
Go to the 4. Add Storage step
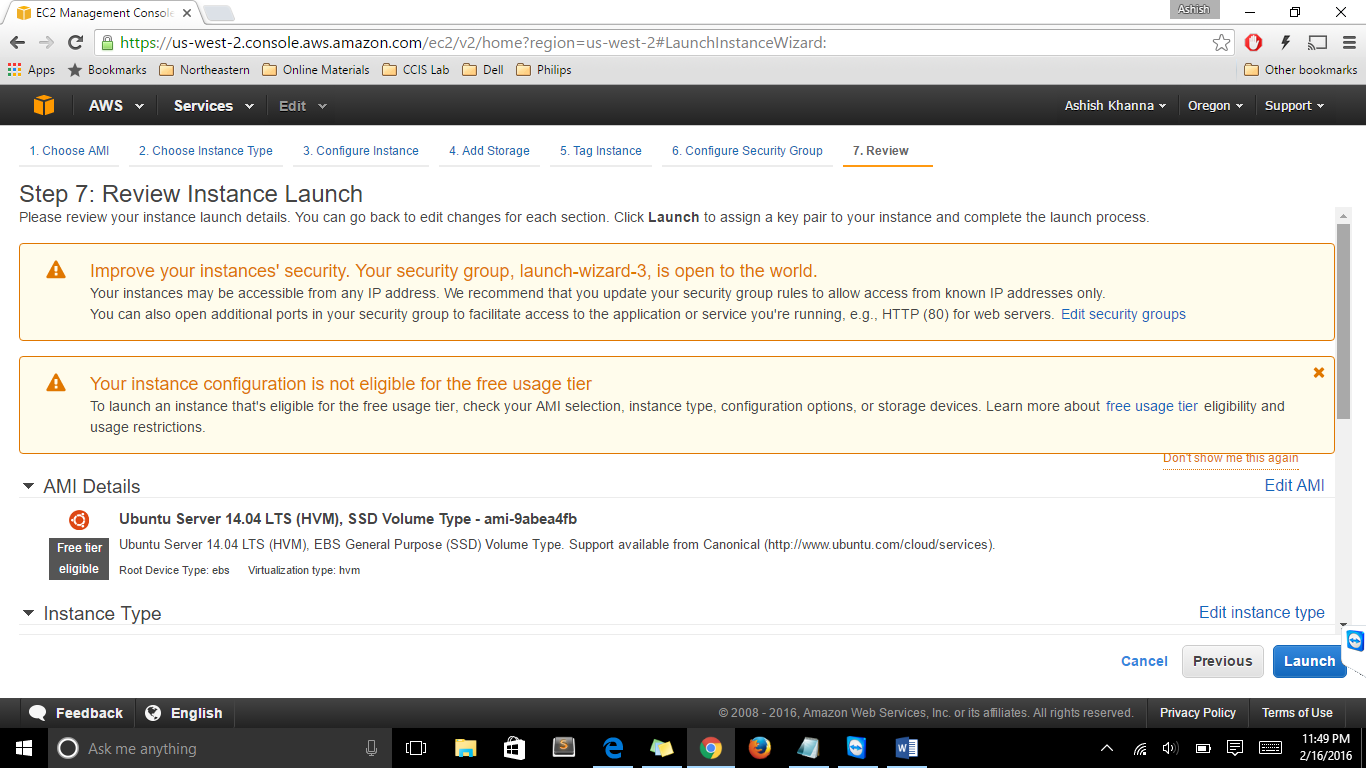(489, 151)
